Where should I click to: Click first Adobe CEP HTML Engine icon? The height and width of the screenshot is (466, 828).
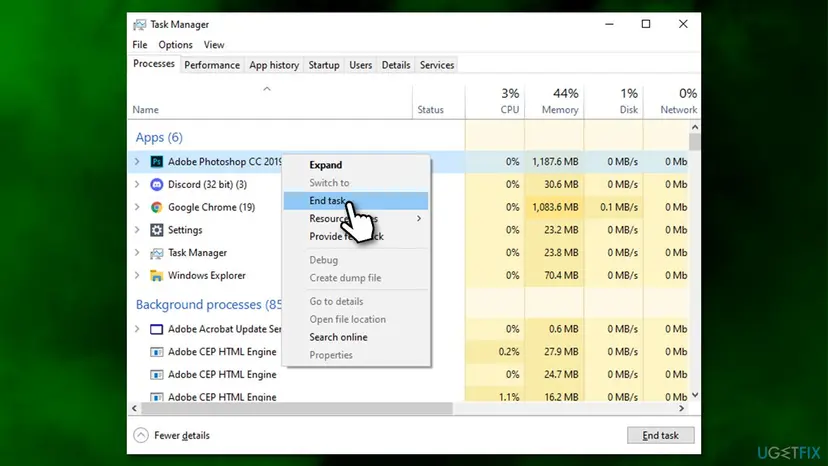pos(156,352)
